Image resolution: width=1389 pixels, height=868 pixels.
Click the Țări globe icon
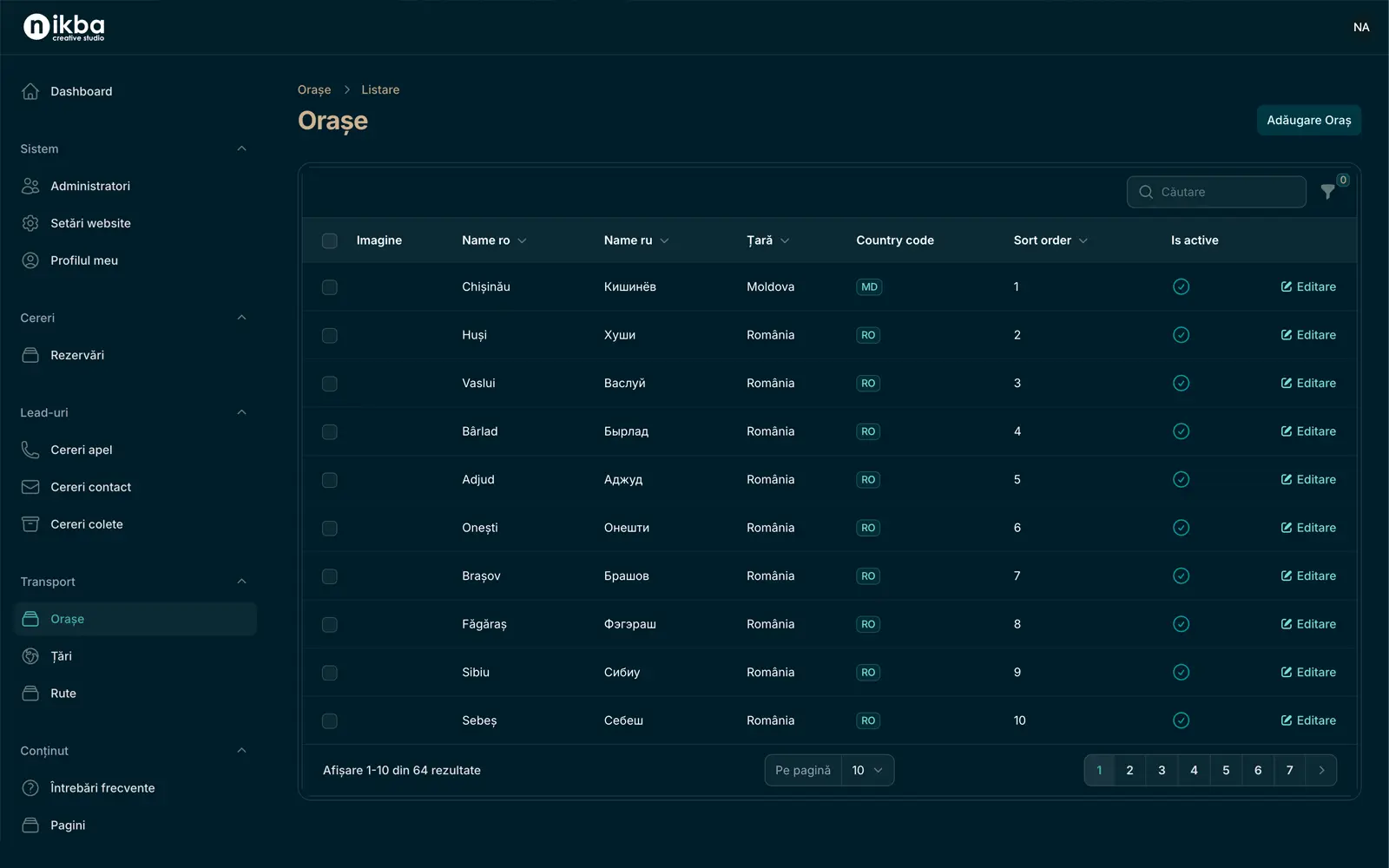(30, 656)
